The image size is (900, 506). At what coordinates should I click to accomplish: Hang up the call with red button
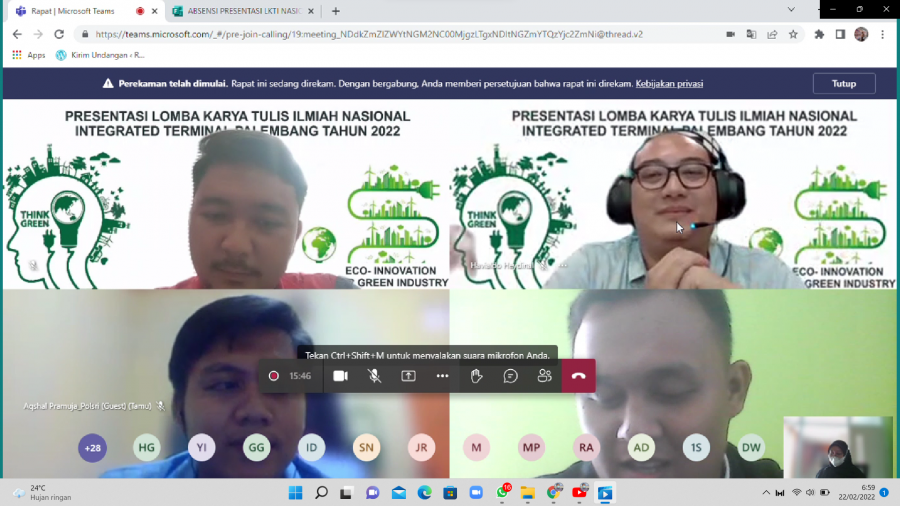coord(579,376)
